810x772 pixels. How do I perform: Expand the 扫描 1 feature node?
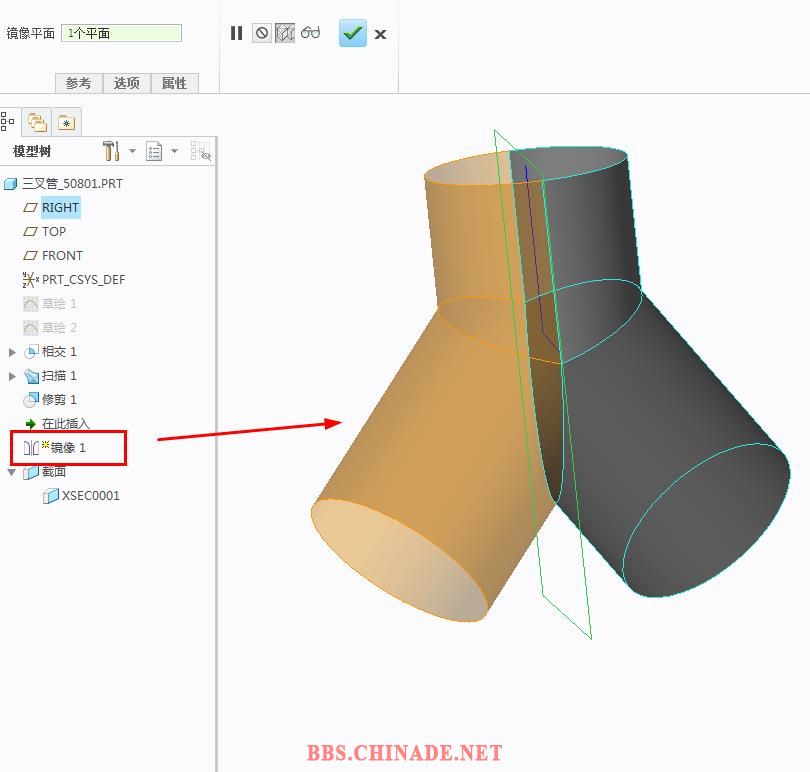tap(12, 376)
